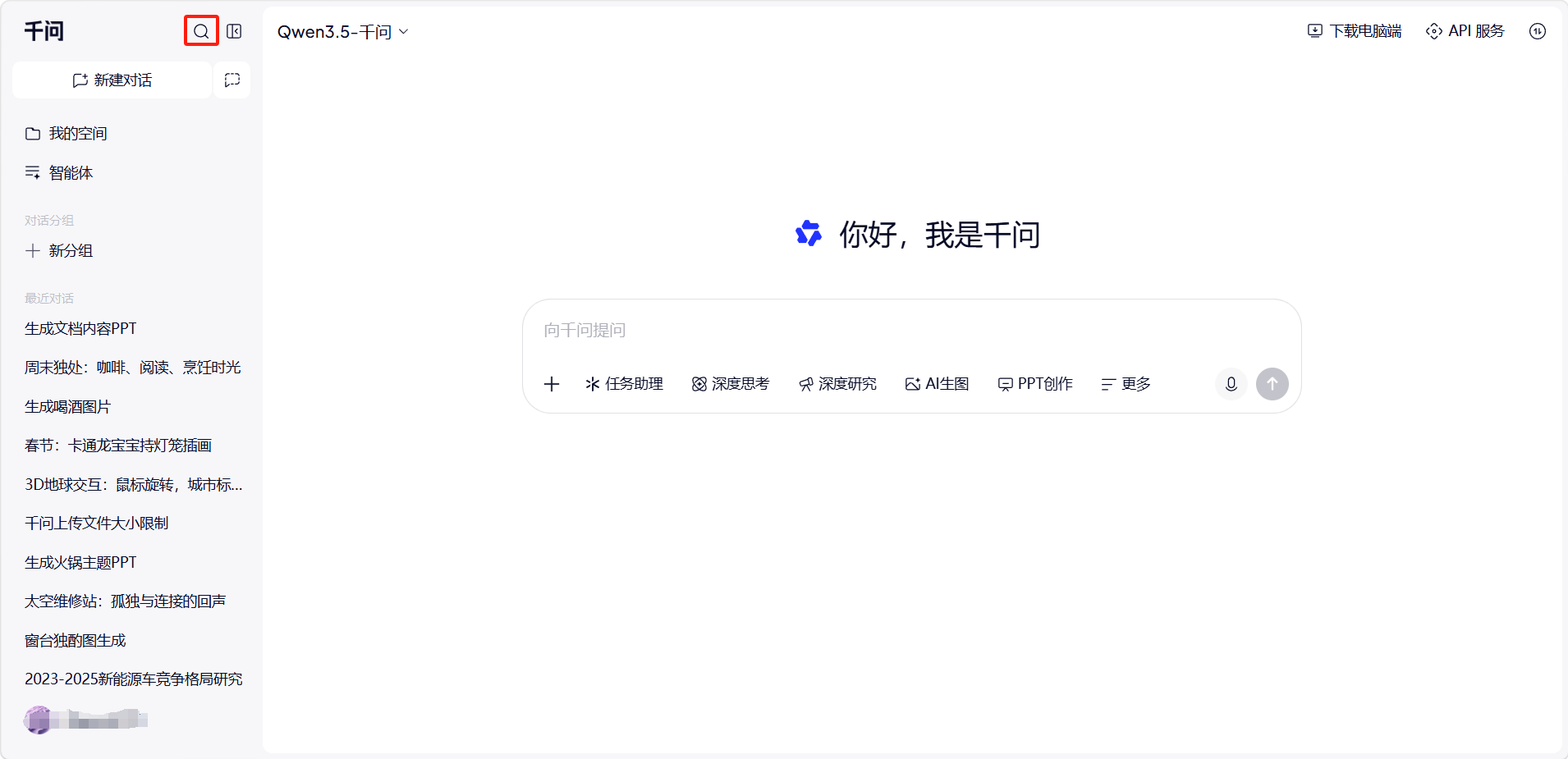Click the Qwen logo beside greeting
Screen dimensions: 1568x759
point(809,234)
